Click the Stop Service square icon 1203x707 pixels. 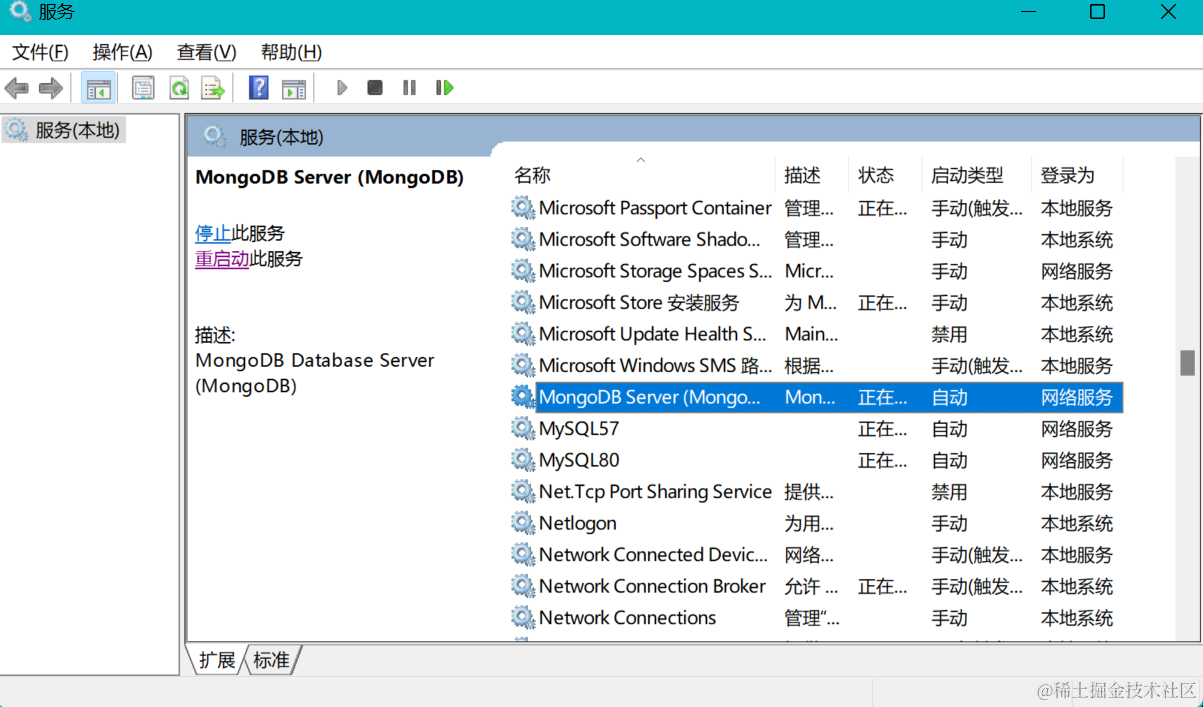coord(375,88)
